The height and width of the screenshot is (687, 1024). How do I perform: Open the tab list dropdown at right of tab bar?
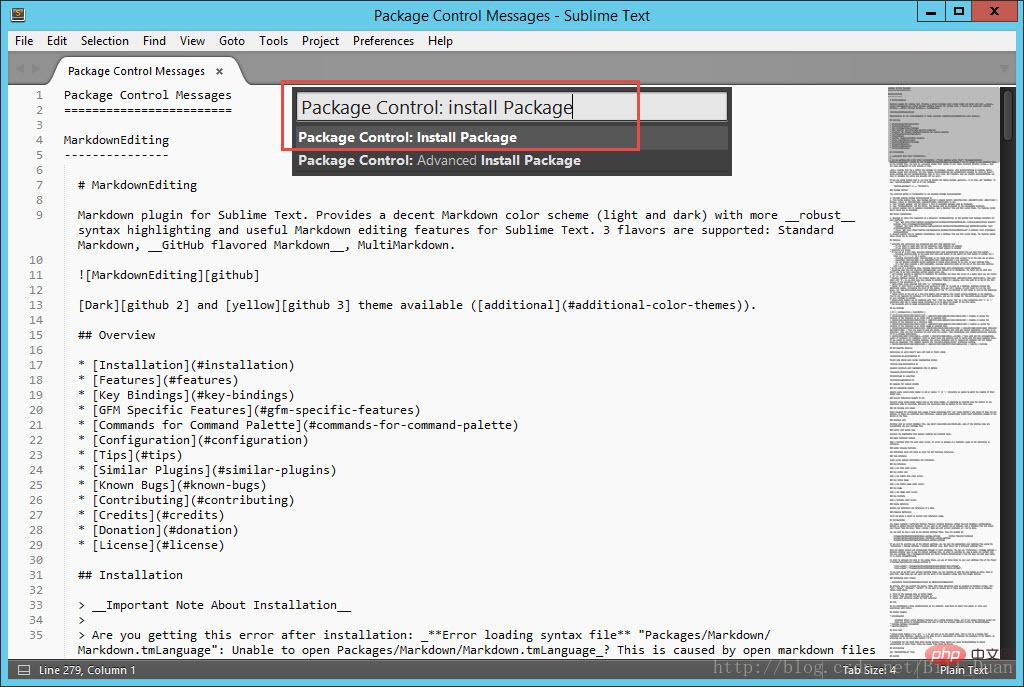point(1004,69)
